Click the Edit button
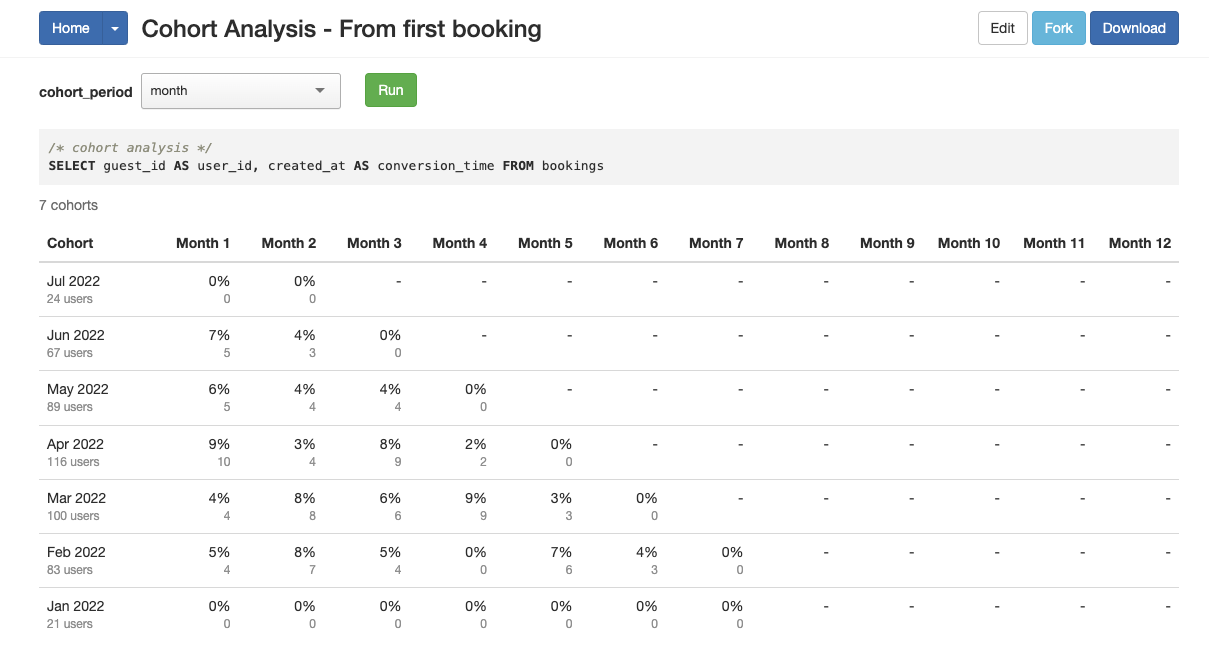 click(1002, 28)
